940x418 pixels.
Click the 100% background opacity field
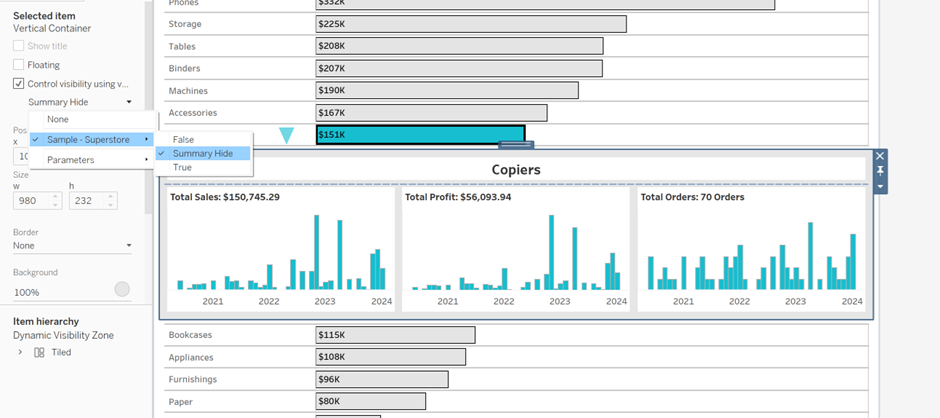60,292
